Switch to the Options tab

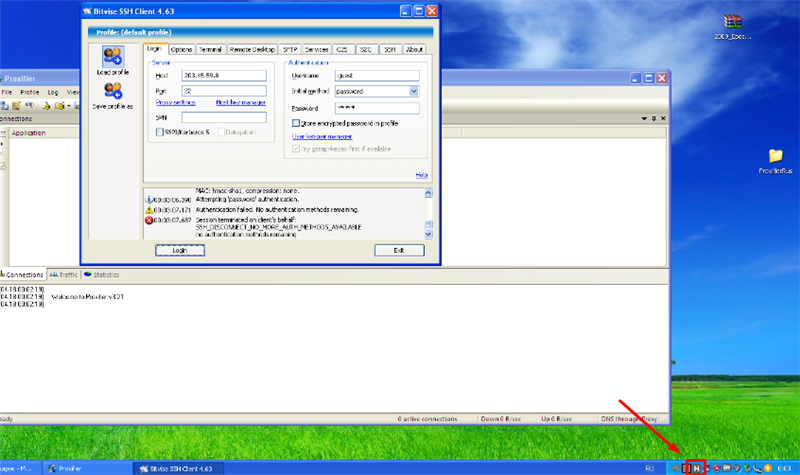tap(181, 49)
